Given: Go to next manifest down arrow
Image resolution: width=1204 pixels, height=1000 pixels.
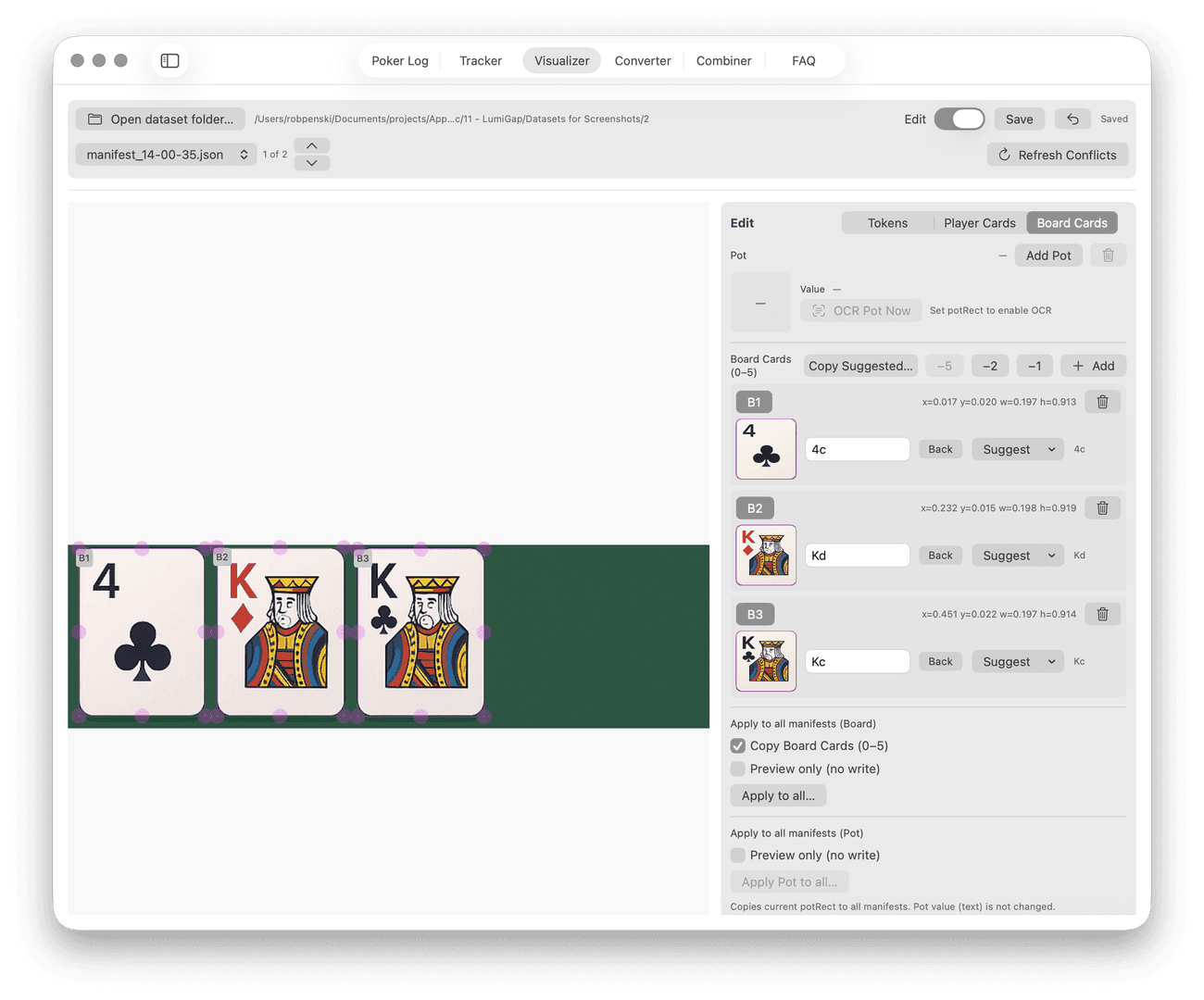Looking at the screenshot, I should point(312,163).
